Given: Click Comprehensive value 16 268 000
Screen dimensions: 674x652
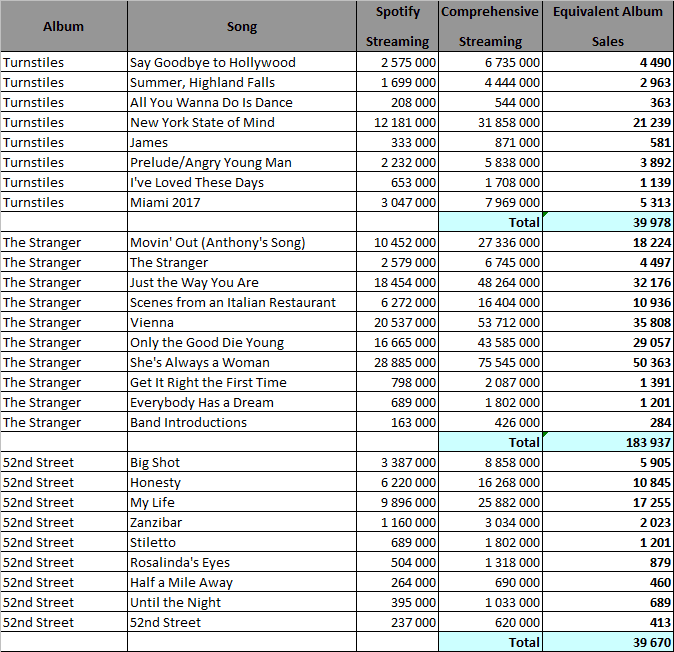Looking at the screenshot, I should point(490,482).
